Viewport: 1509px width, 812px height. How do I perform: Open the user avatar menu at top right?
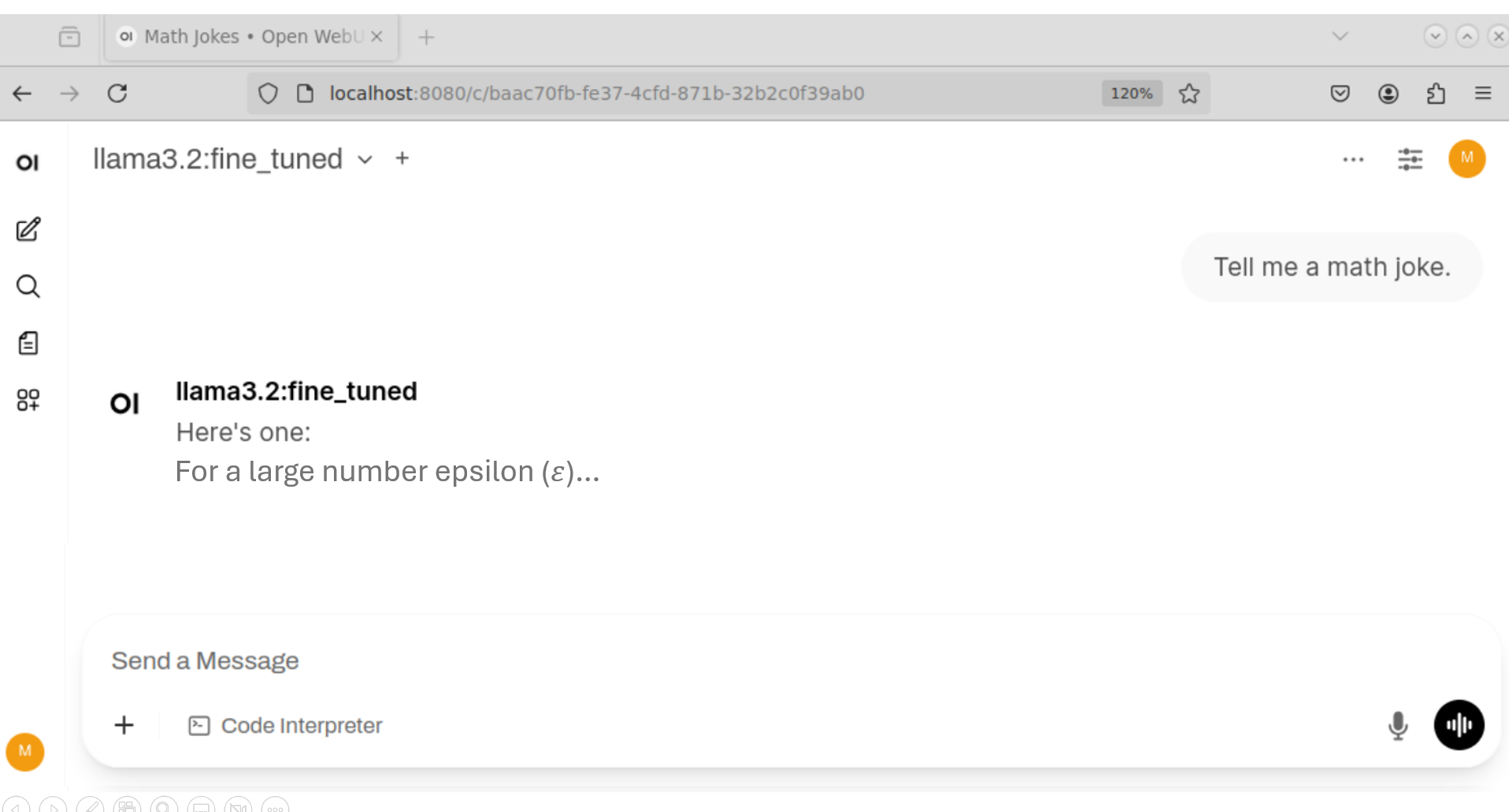[1466, 158]
